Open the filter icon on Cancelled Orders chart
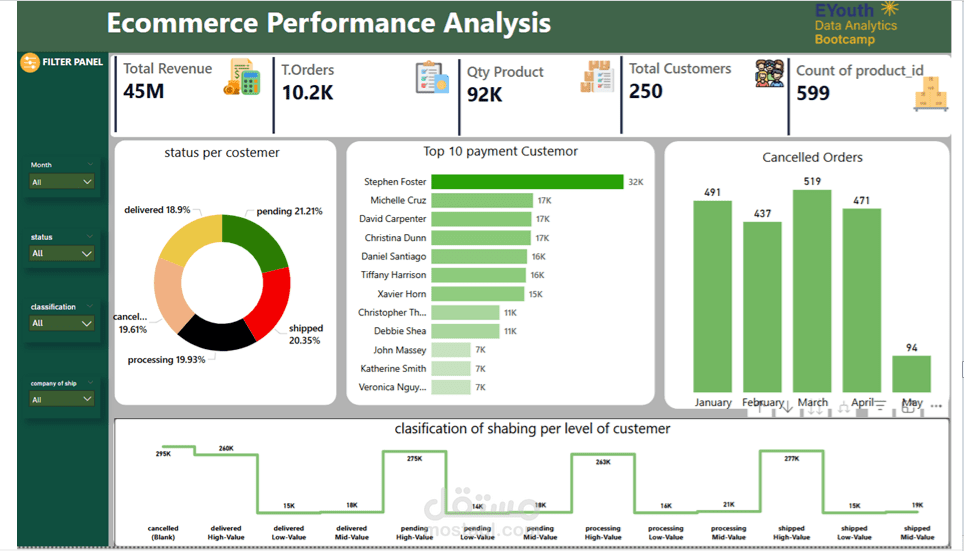The width and height of the screenshot is (964, 551). (x=880, y=406)
